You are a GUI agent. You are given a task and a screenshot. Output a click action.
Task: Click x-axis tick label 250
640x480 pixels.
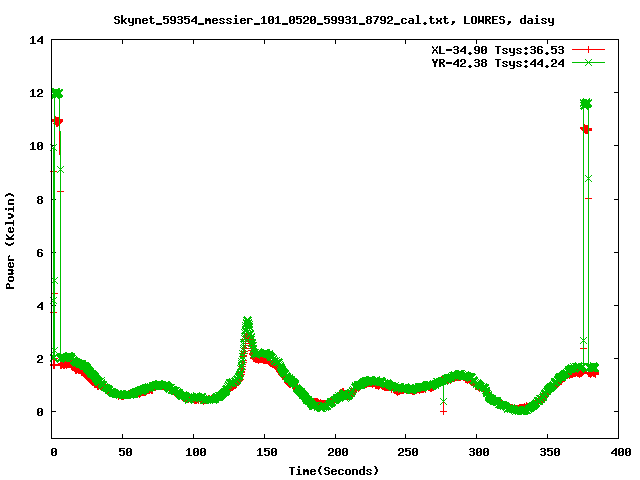[x=408, y=452]
